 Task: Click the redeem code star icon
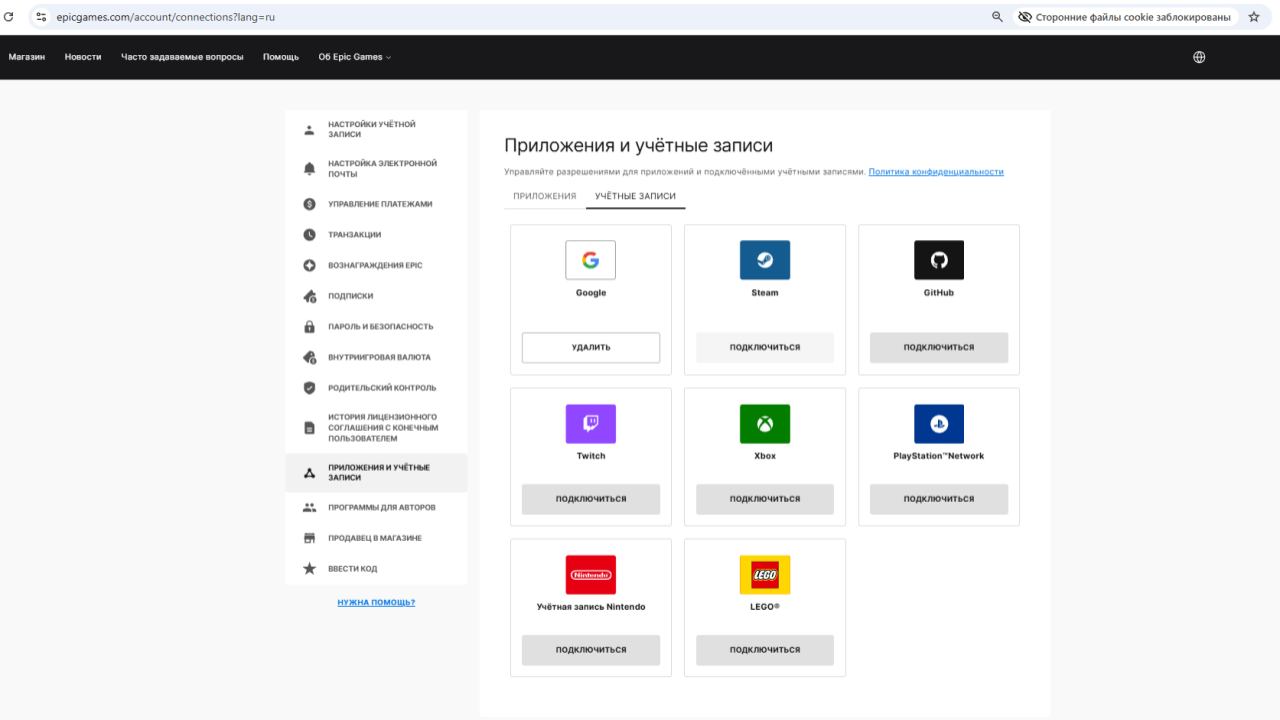[309, 569]
